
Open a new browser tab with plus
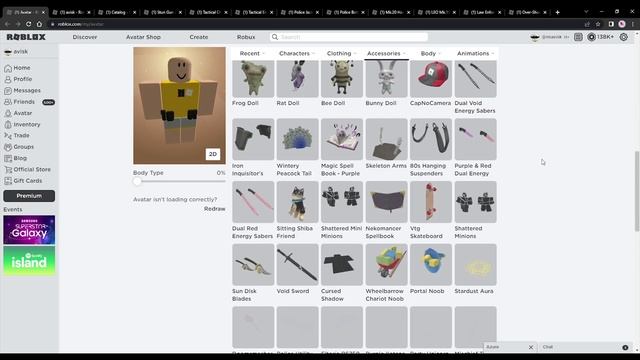(557, 12)
